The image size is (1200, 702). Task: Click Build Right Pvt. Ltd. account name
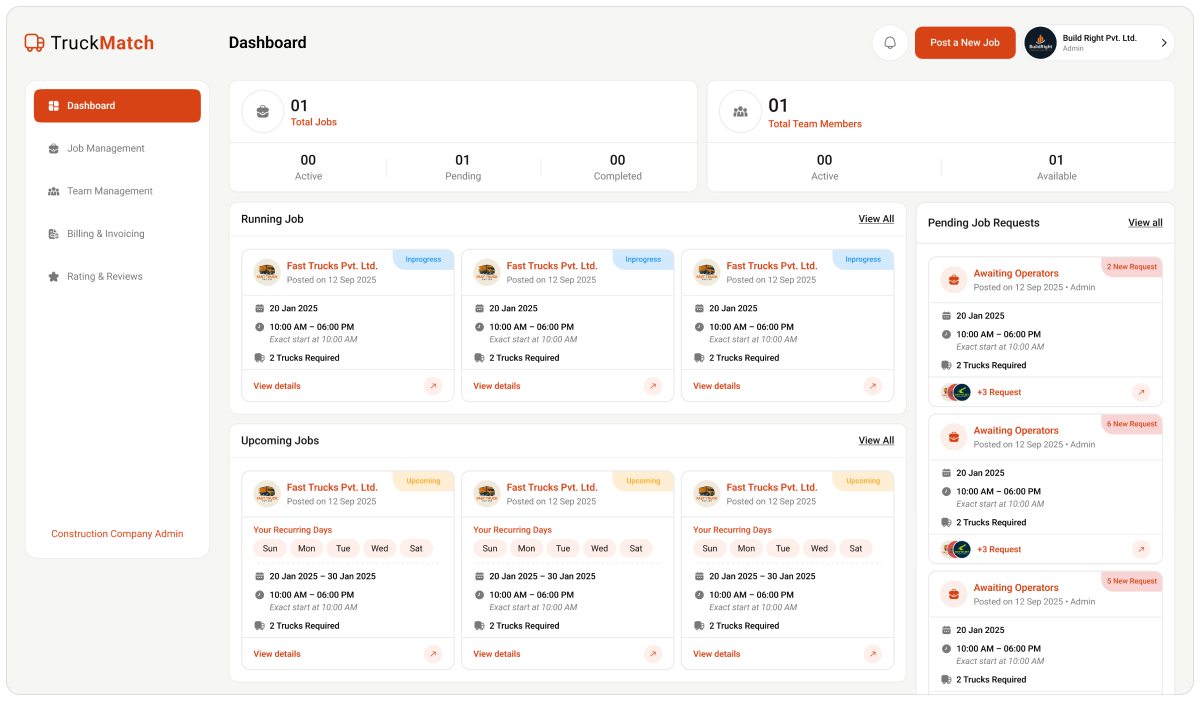tap(1099, 38)
